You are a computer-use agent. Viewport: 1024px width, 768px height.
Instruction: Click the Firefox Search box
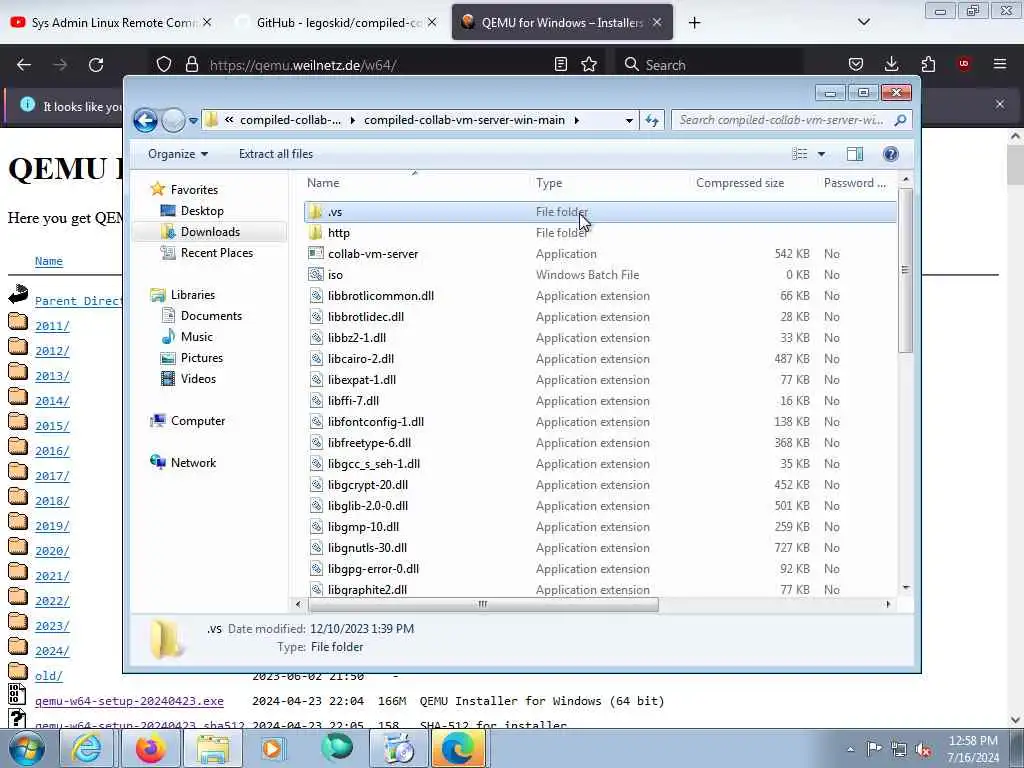point(711,65)
